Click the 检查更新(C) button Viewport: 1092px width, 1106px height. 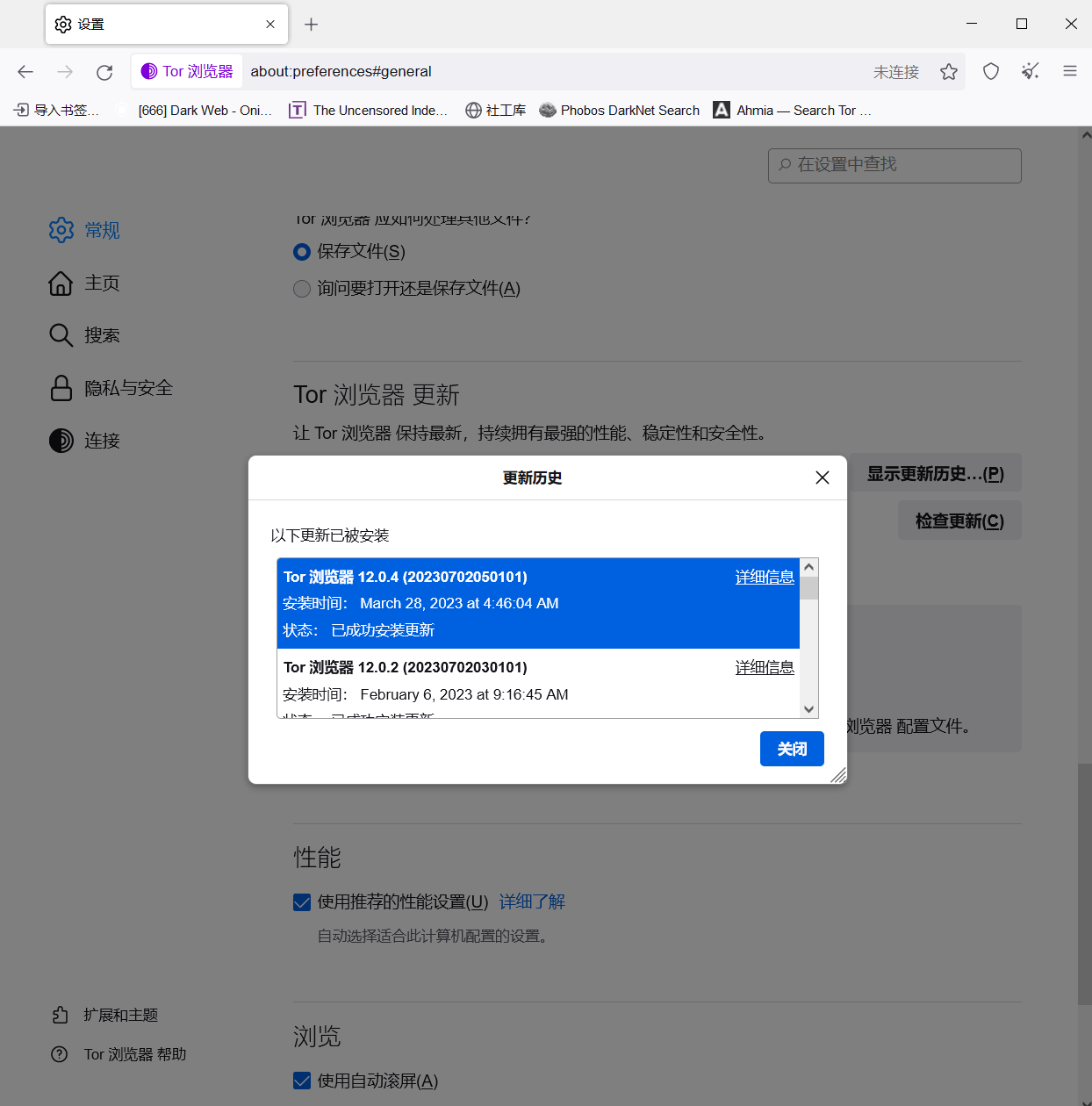pos(959,521)
